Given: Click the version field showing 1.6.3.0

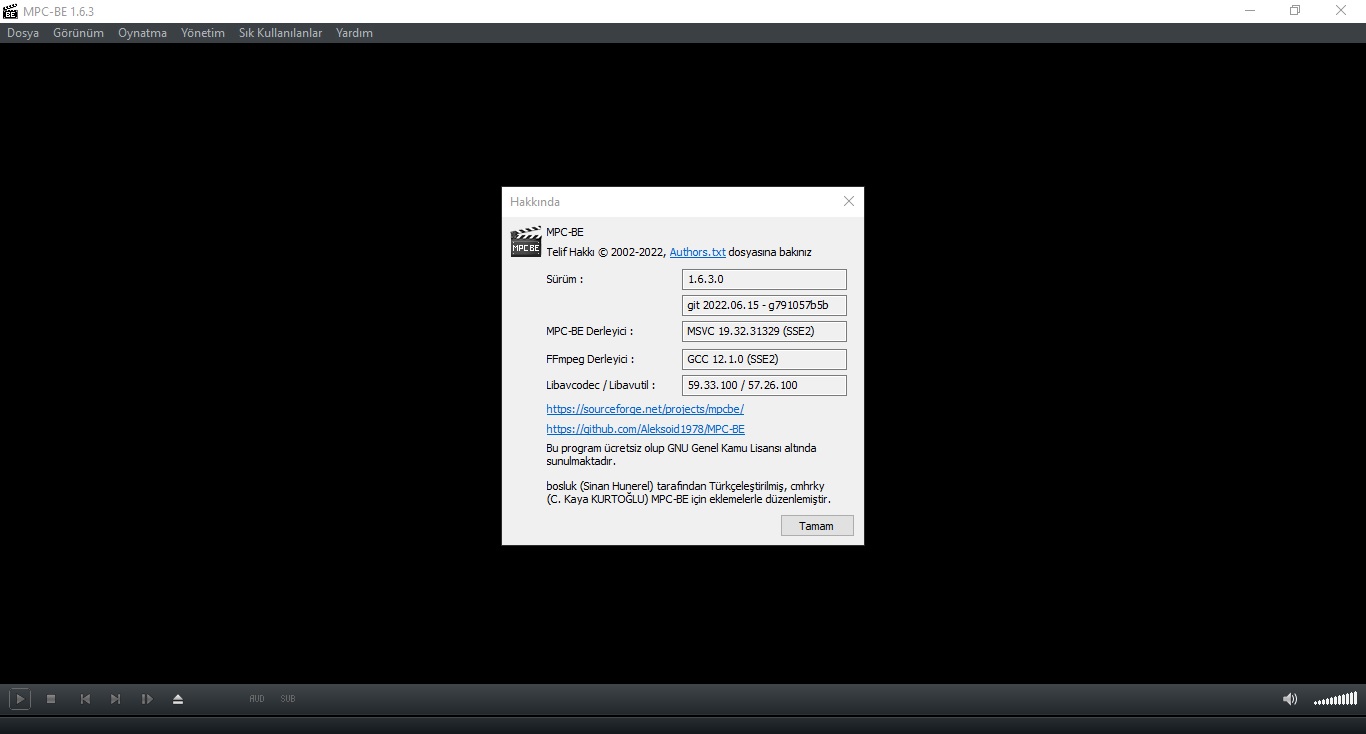Looking at the screenshot, I should click(764, 279).
